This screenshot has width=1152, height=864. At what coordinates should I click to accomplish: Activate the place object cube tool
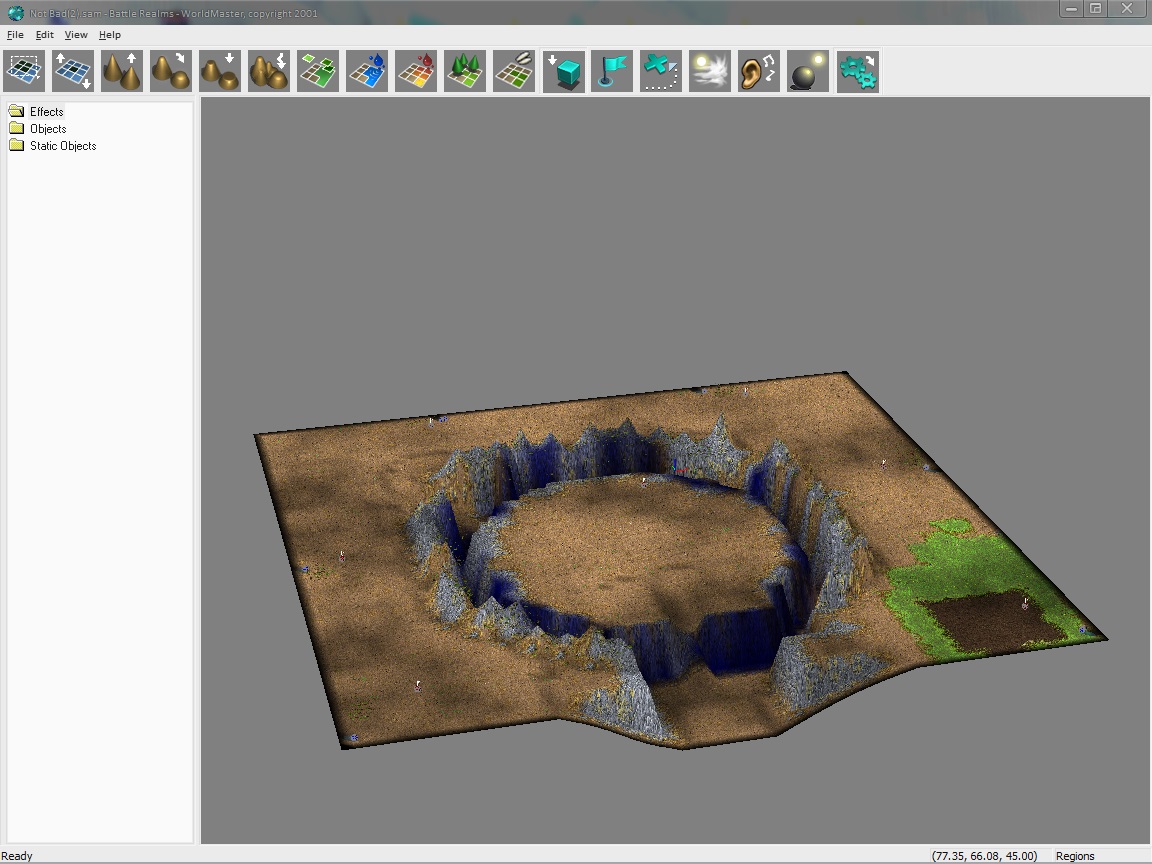point(564,71)
